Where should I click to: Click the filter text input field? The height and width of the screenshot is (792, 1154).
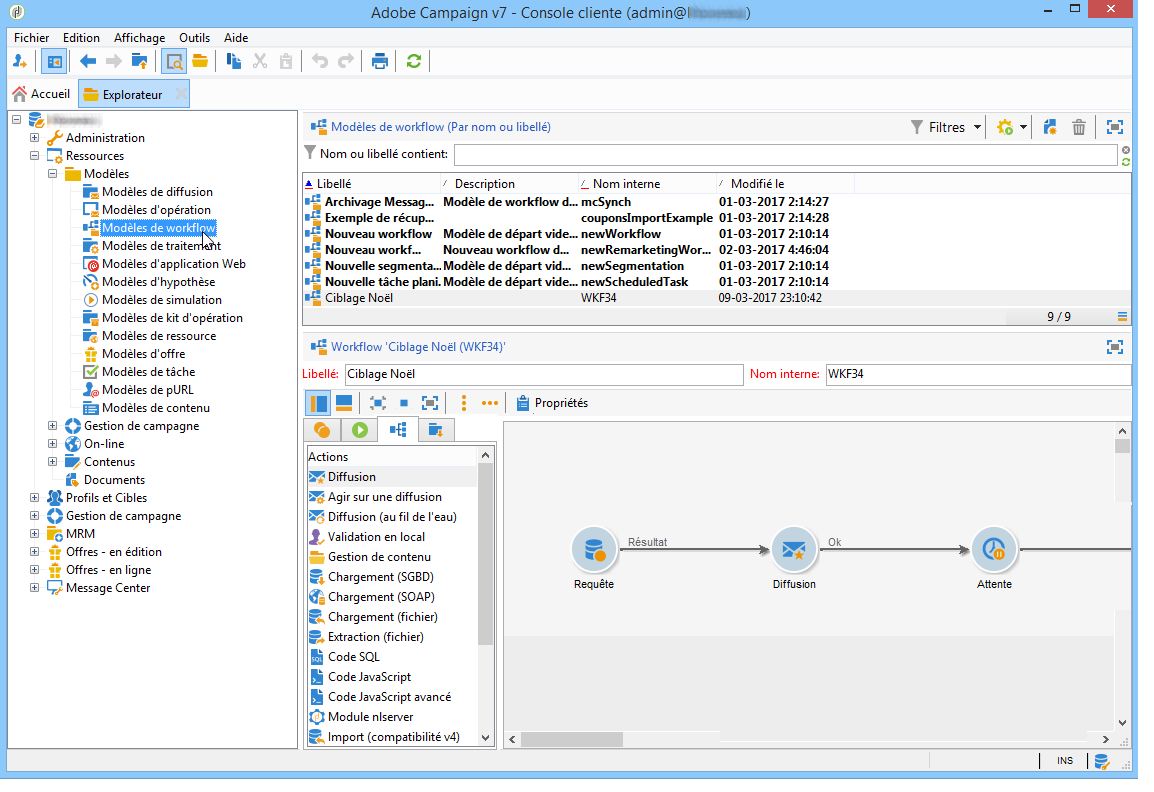[785, 155]
